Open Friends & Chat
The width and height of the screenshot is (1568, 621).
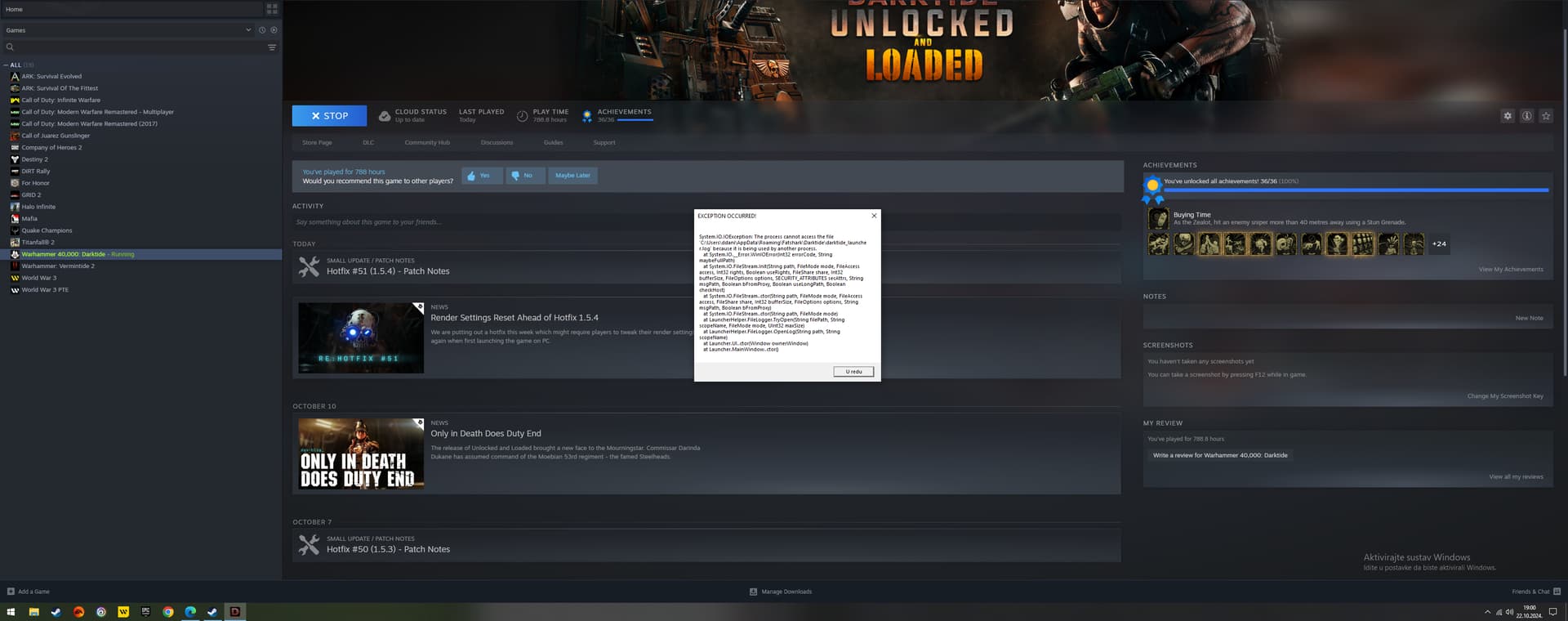(1536, 592)
